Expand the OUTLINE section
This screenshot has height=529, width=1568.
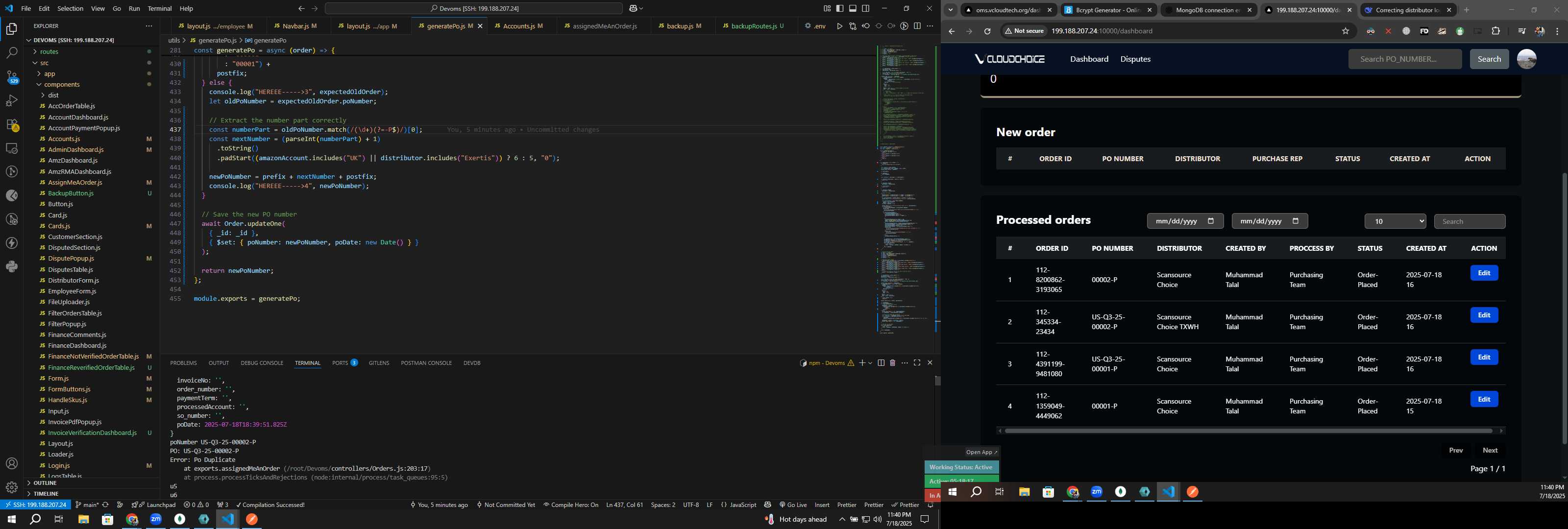click(x=45, y=483)
